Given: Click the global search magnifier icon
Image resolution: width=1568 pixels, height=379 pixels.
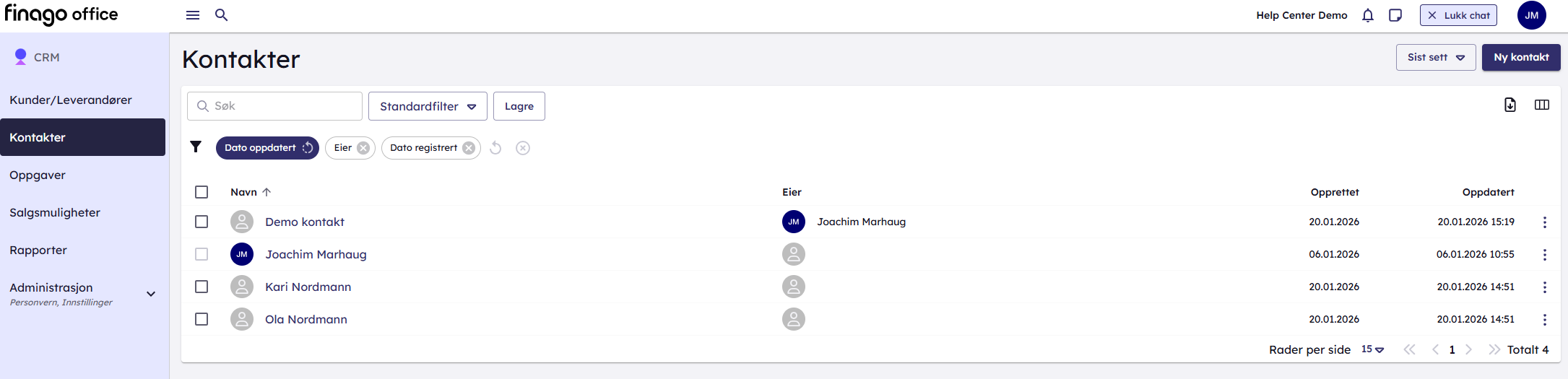Looking at the screenshot, I should pos(222,15).
